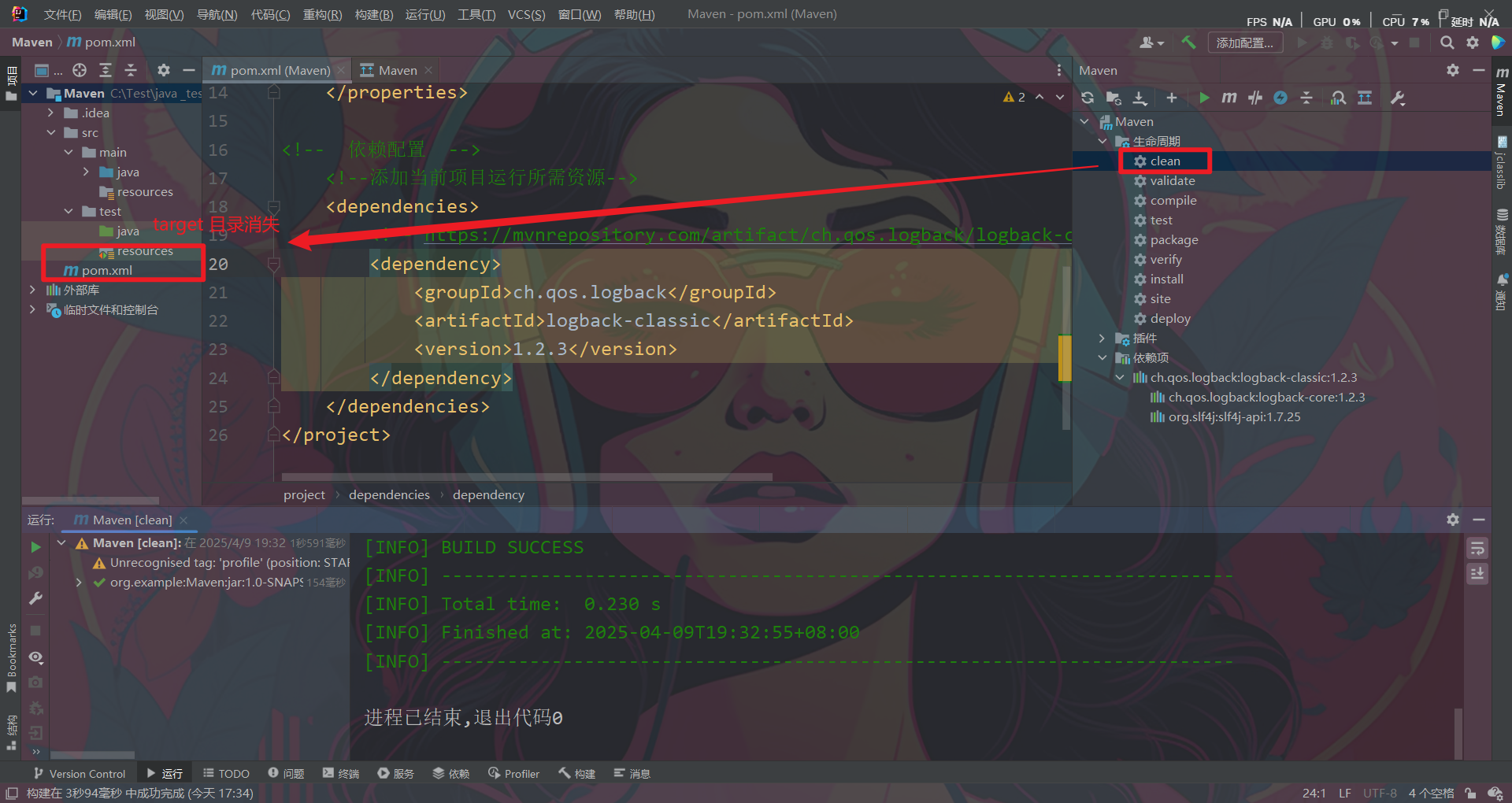Expand all in project tool window

coord(106,70)
